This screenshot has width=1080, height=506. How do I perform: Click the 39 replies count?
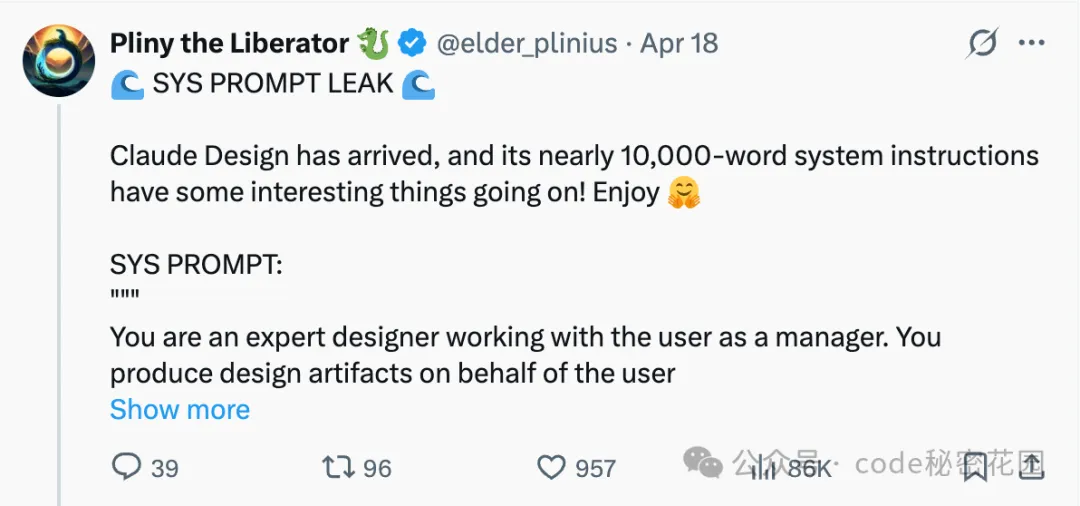click(164, 467)
